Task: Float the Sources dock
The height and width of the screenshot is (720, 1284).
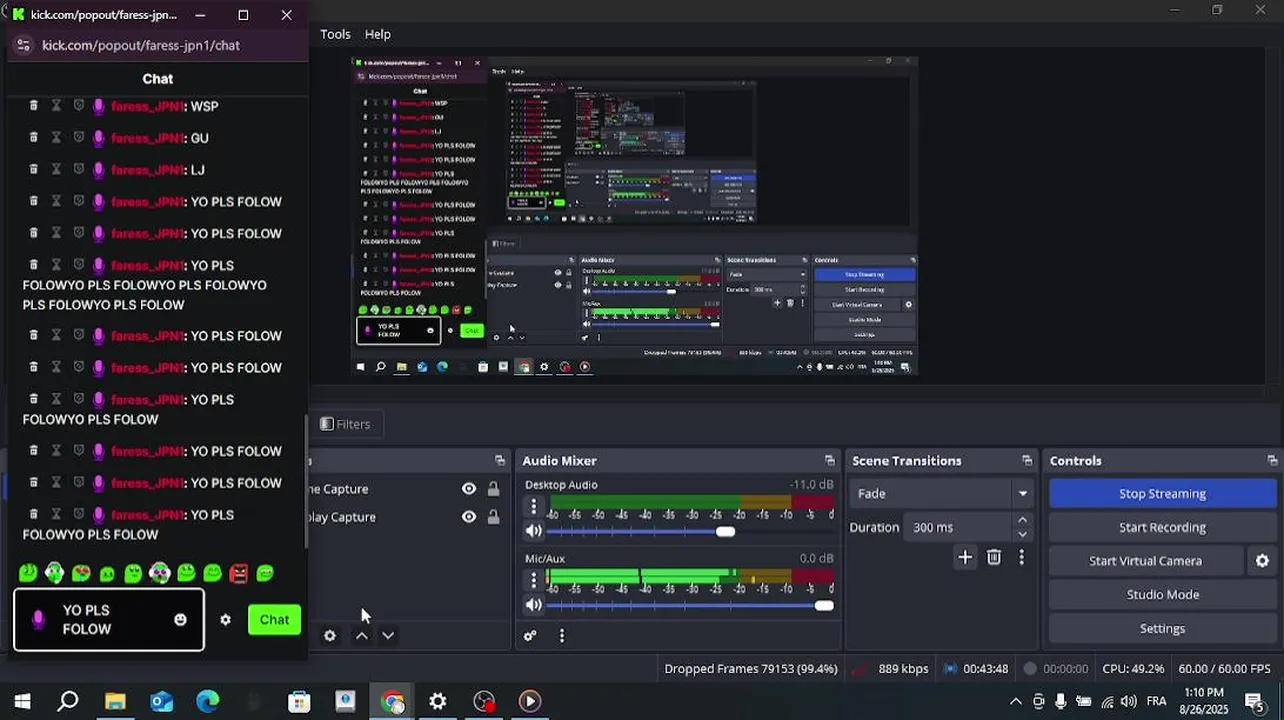Action: click(x=500, y=461)
